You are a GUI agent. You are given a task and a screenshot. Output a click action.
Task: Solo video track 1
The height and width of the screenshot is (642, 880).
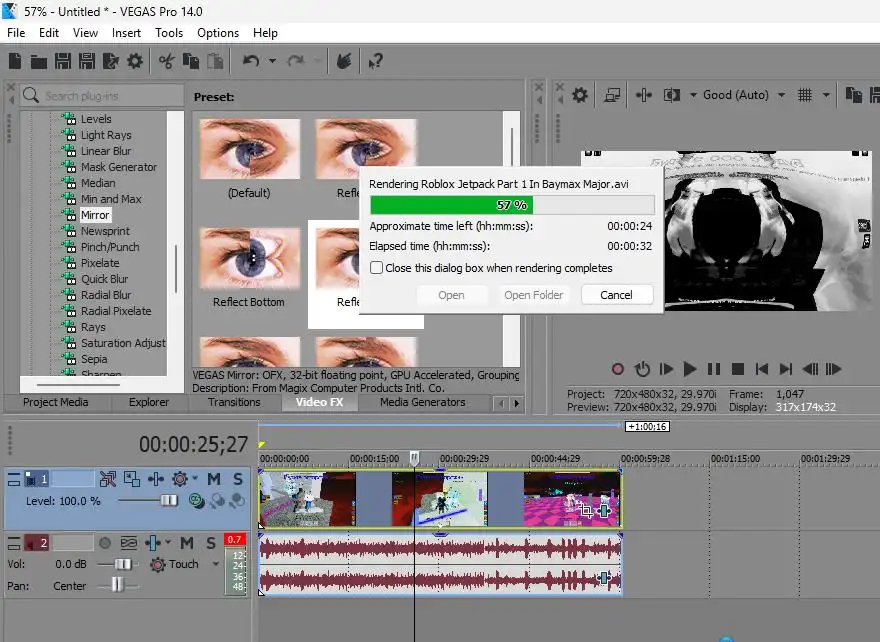(x=238, y=479)
